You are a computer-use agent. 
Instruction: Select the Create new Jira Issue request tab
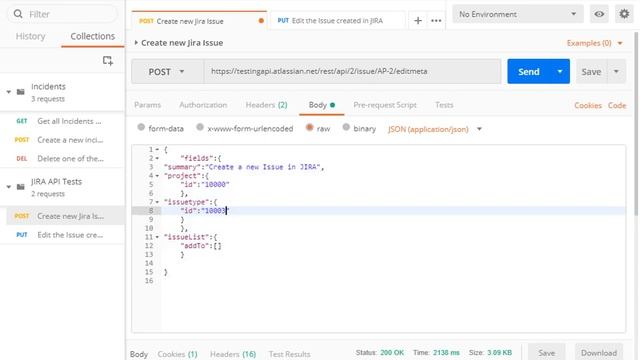199,21
